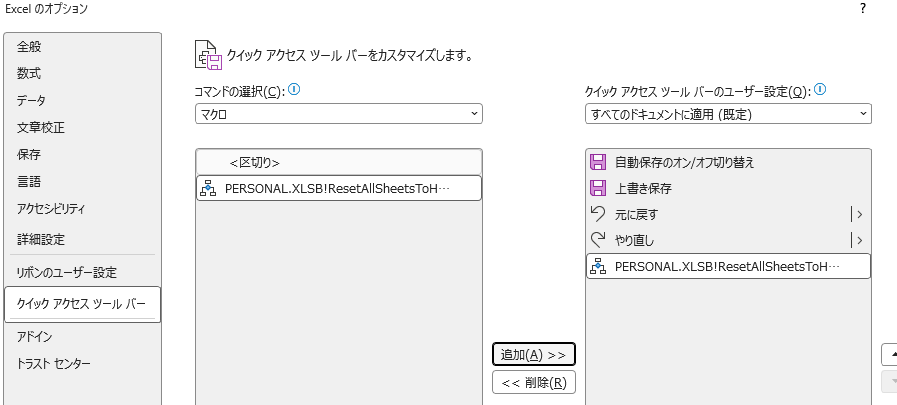Screen dimensions: 897x405
Task: Click the 元に戻す undo arrow icon
Action: click(x=597, y=214)
